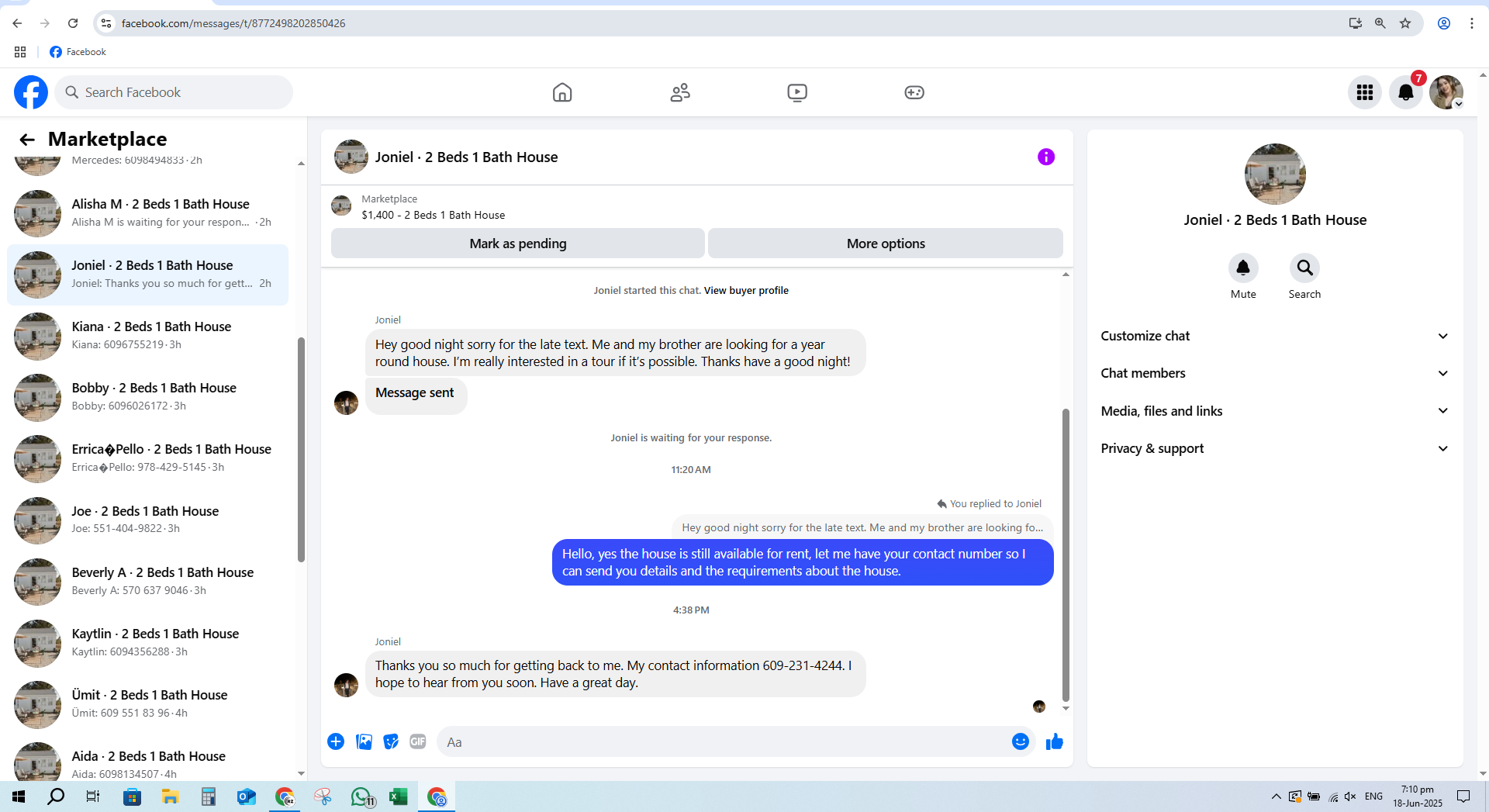Open Windows Start menu
This screenshot has width=1489, height=812.
[19, 796]
